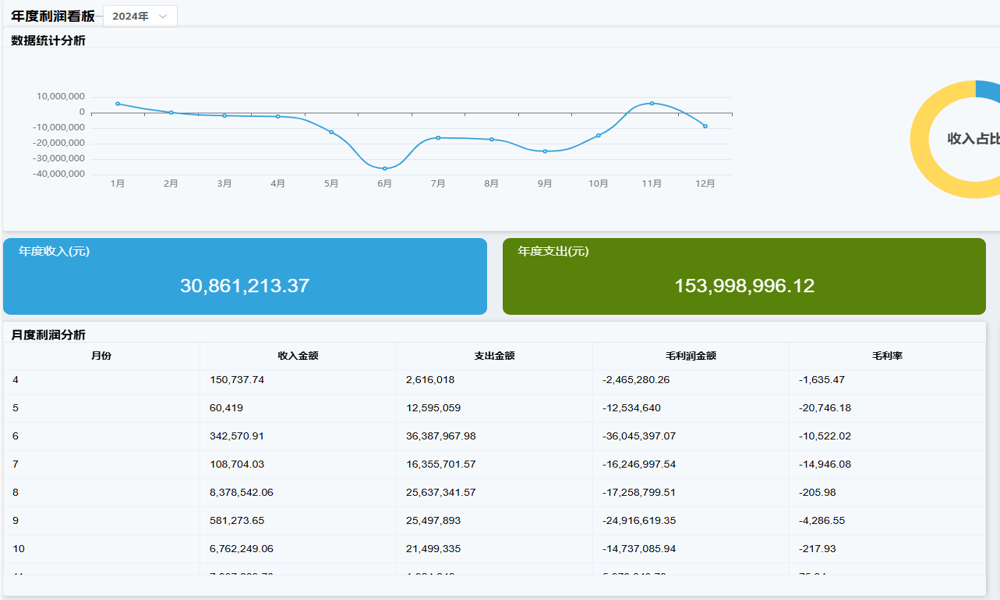Click the 9月 data point on line chart
The width and height of the screenshot is (1000, 600).
tap(545, 151)
